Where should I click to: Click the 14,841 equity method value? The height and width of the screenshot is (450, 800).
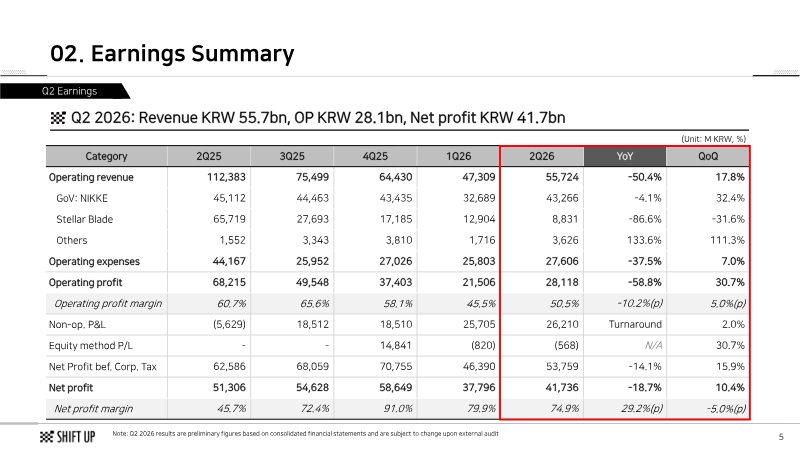pyautogui.click(x=395, y=345)
